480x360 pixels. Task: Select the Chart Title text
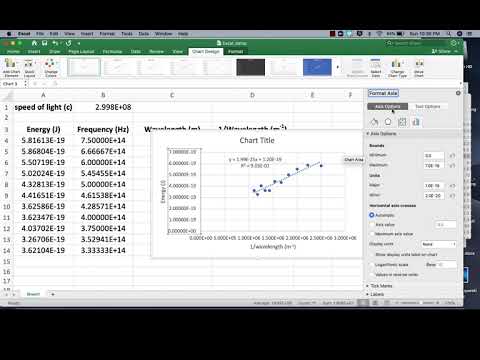257,140
